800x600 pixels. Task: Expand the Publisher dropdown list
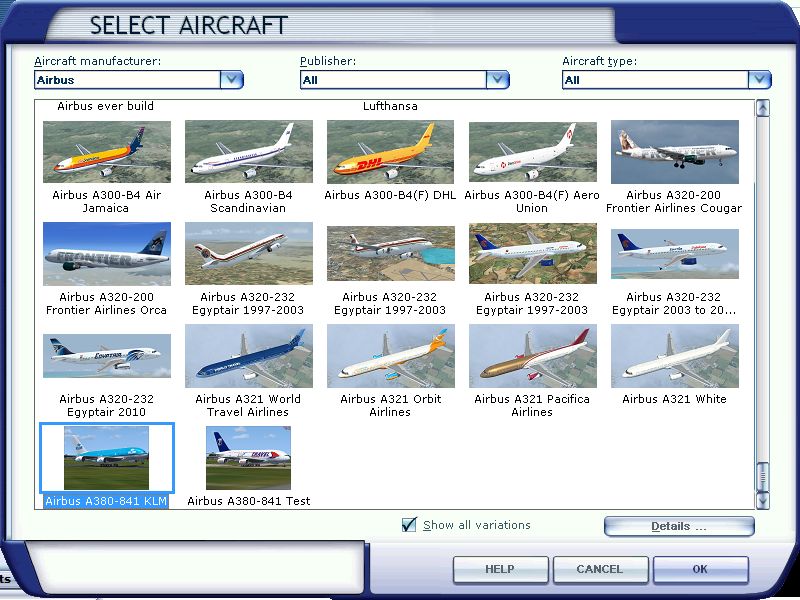coord(498,80)
